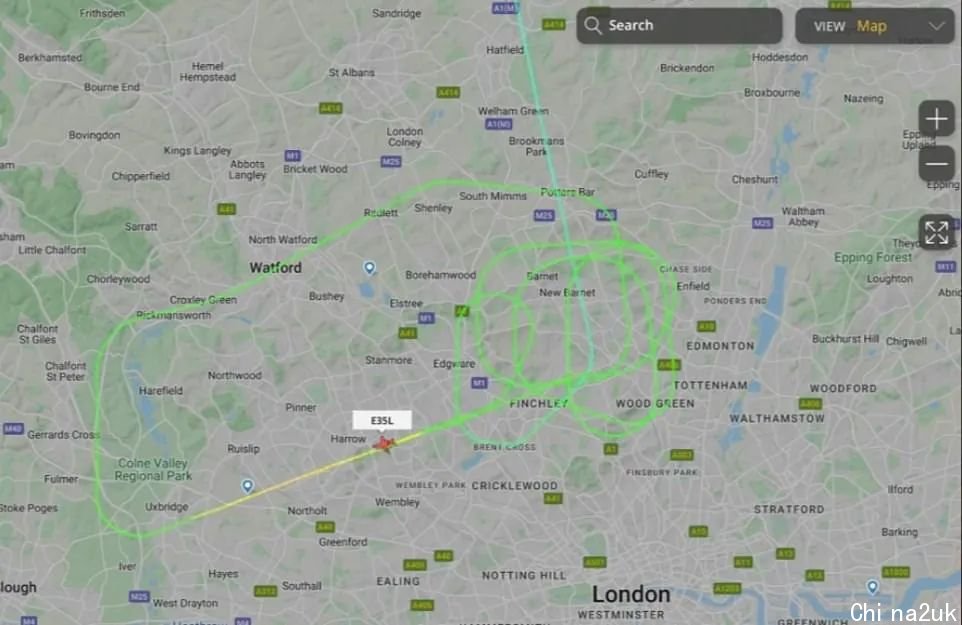
Task: Toggle fullscreen map with expand icon
Action: pyautogui.click(x=936, y=233)
